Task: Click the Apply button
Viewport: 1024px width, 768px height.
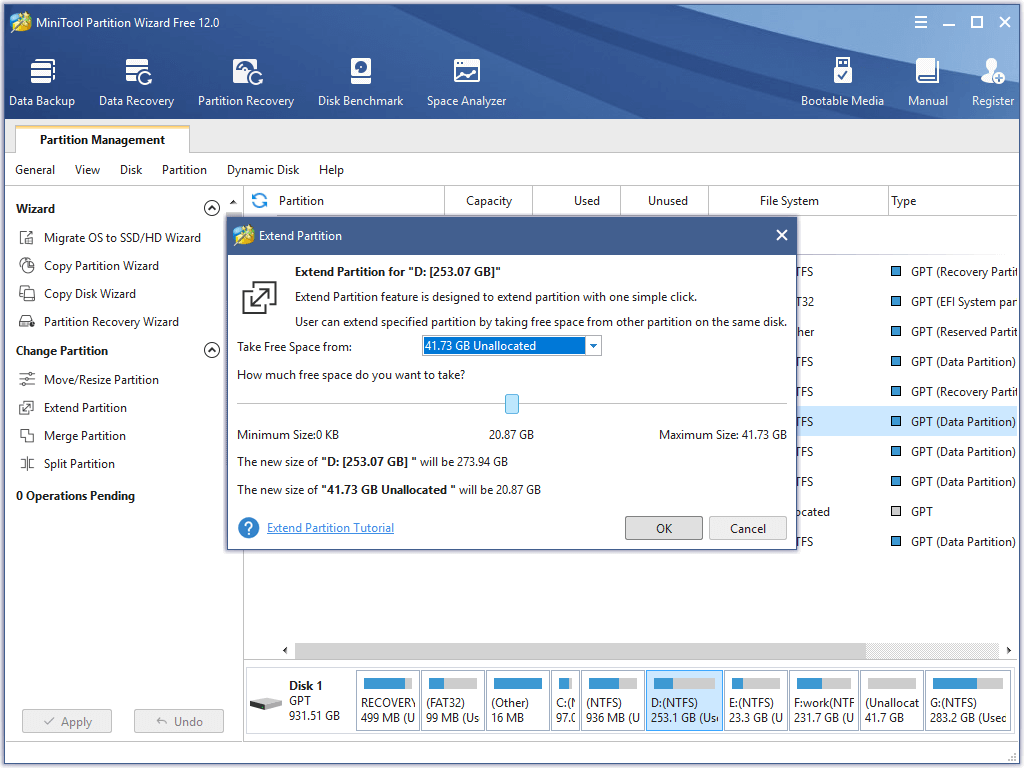Action: [67, 722]
